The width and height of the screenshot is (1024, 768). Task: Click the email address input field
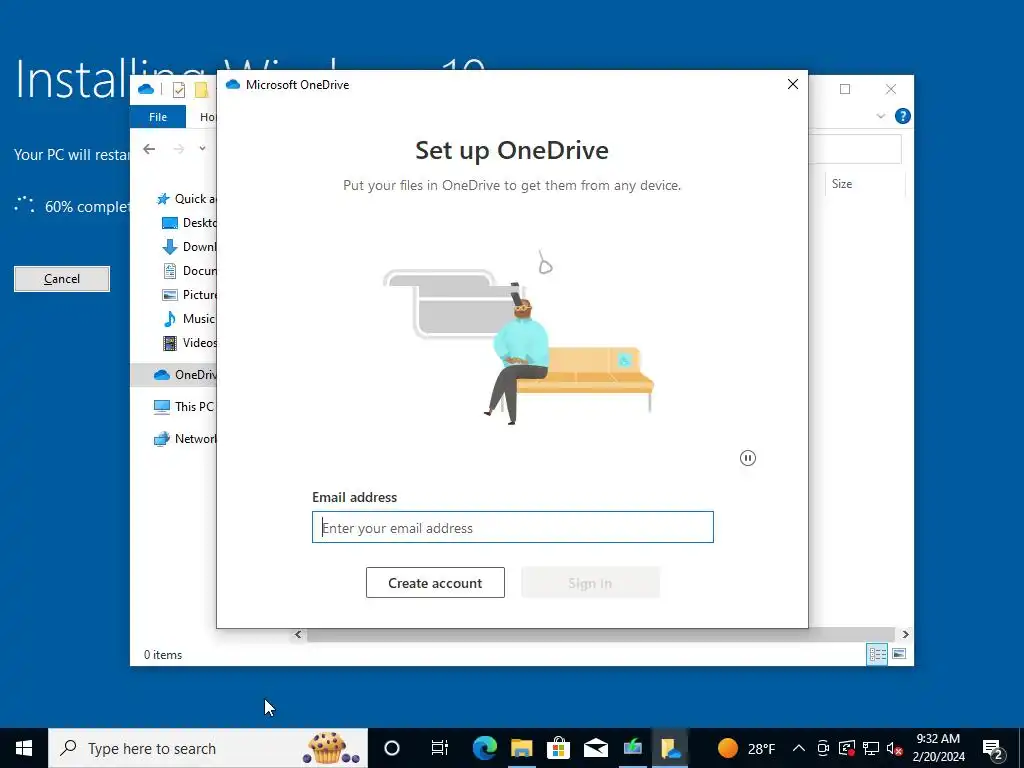pyautogui.click(x=513, y=527)
